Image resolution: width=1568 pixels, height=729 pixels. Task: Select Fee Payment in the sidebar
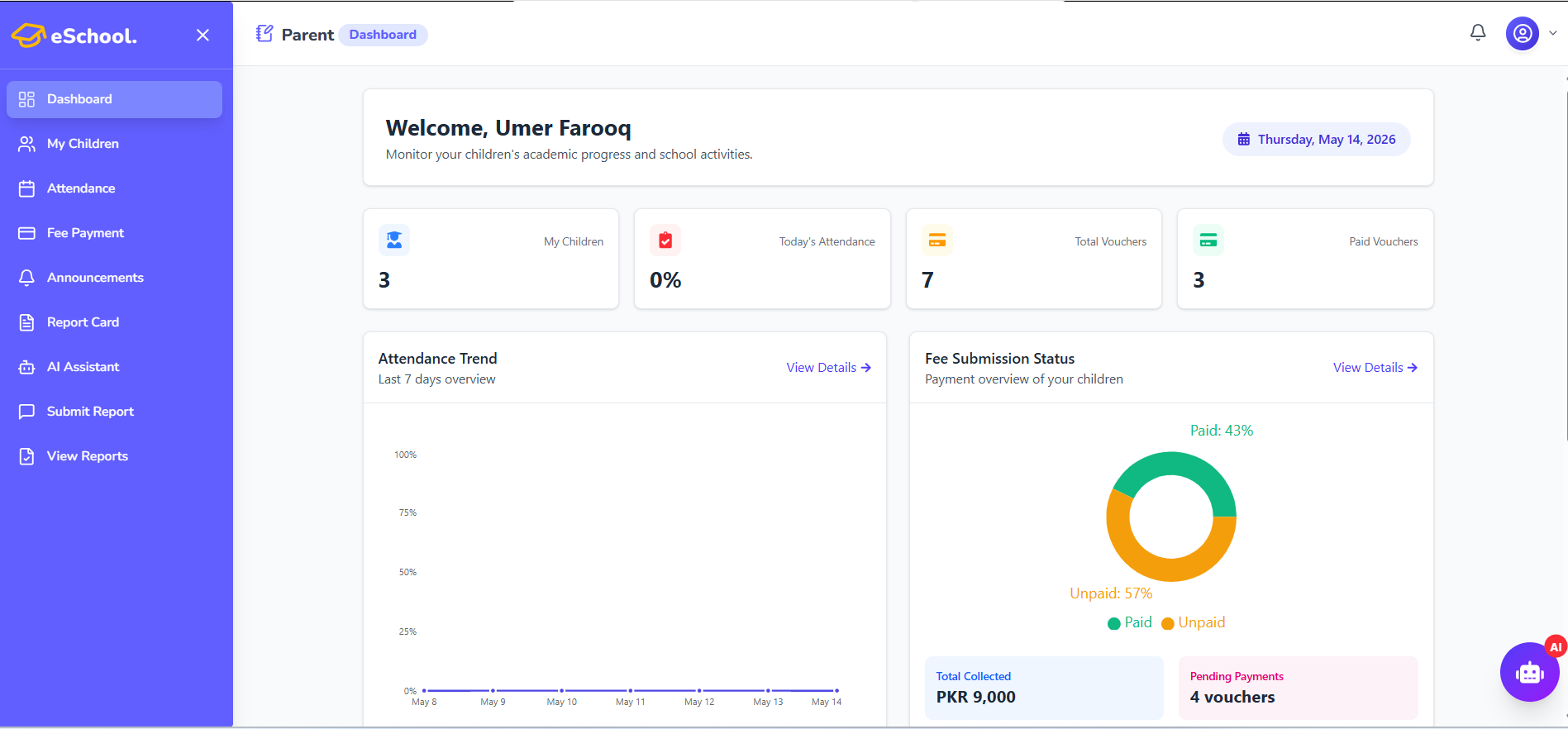(114, 233)
